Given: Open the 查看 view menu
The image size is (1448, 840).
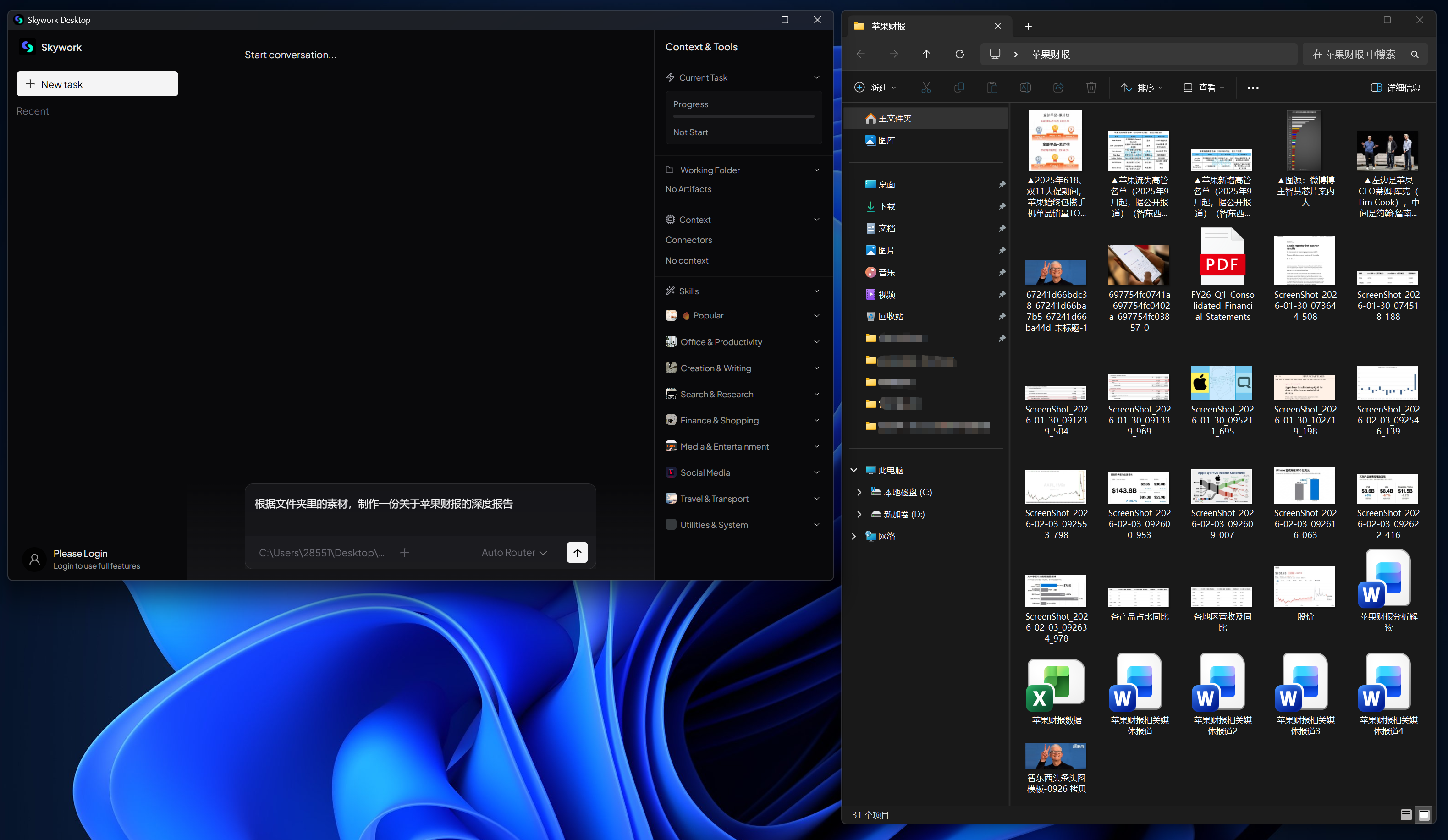Looking at the screenshot, I should click(1203, 88).
